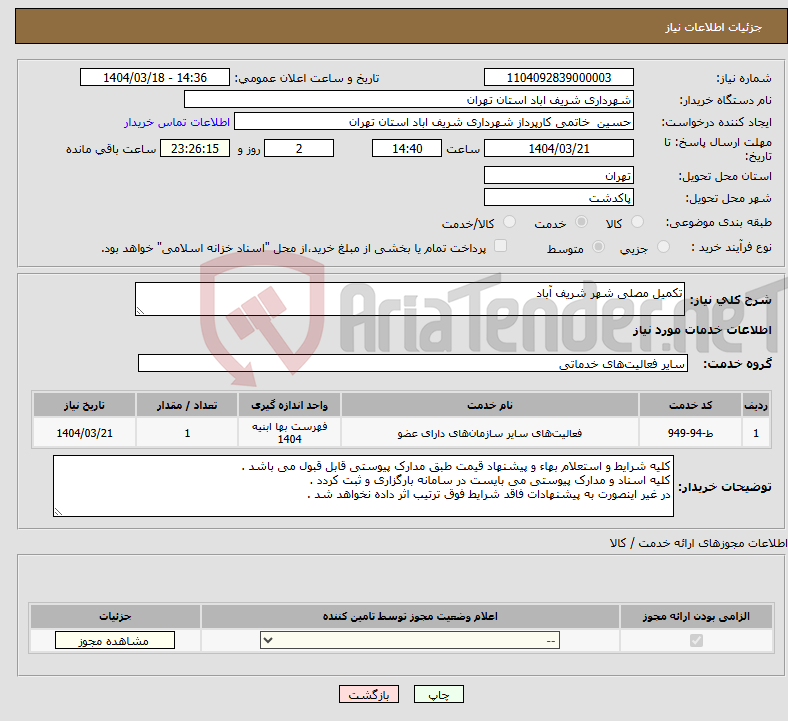Select the کالا radio button

637,222
